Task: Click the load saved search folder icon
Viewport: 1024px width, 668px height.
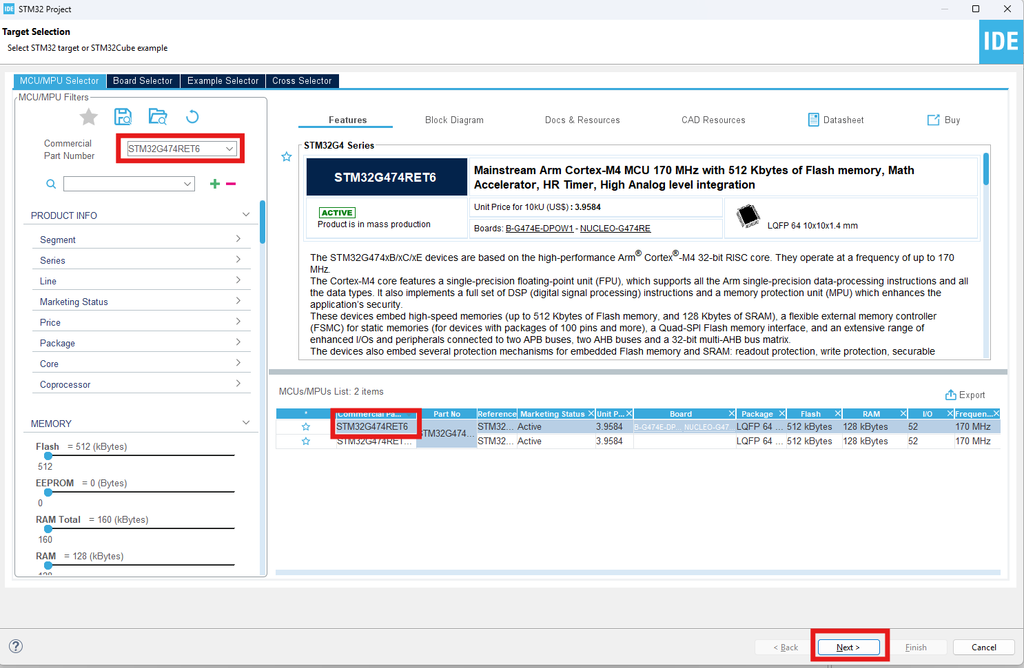Action: (x=158, y=117)
